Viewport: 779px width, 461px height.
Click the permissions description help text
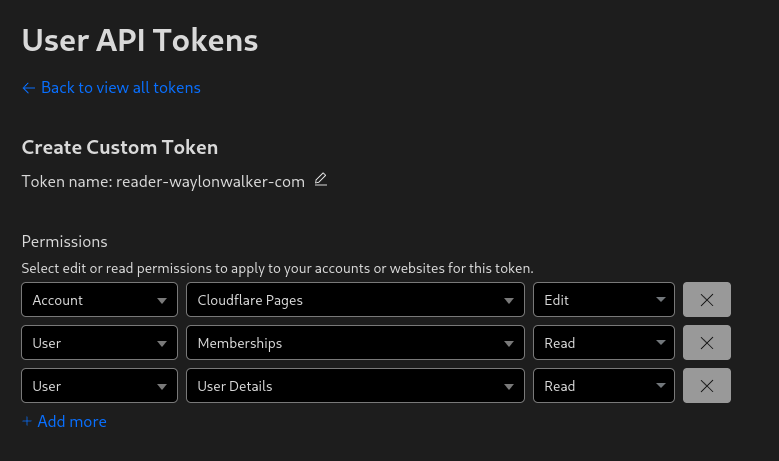(277, 268)
